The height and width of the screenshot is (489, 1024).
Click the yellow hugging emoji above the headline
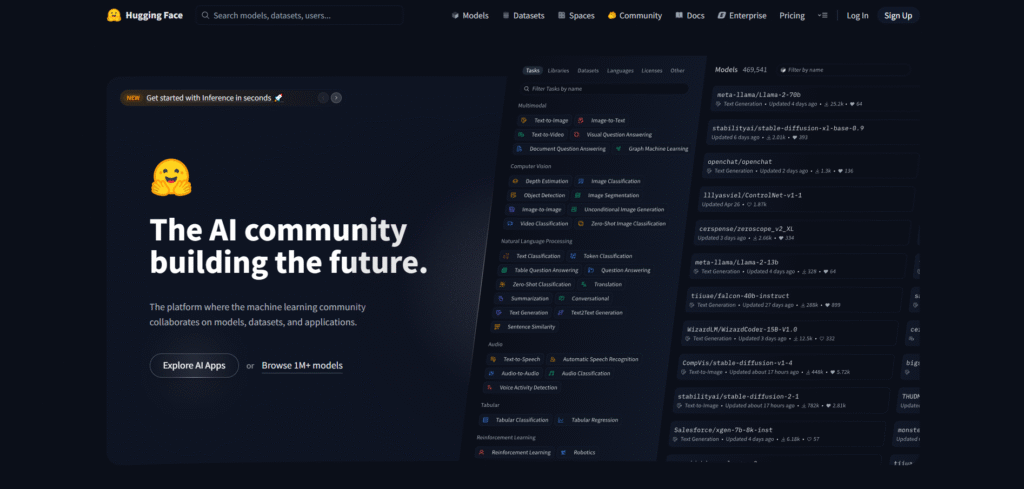coord(171,178)
